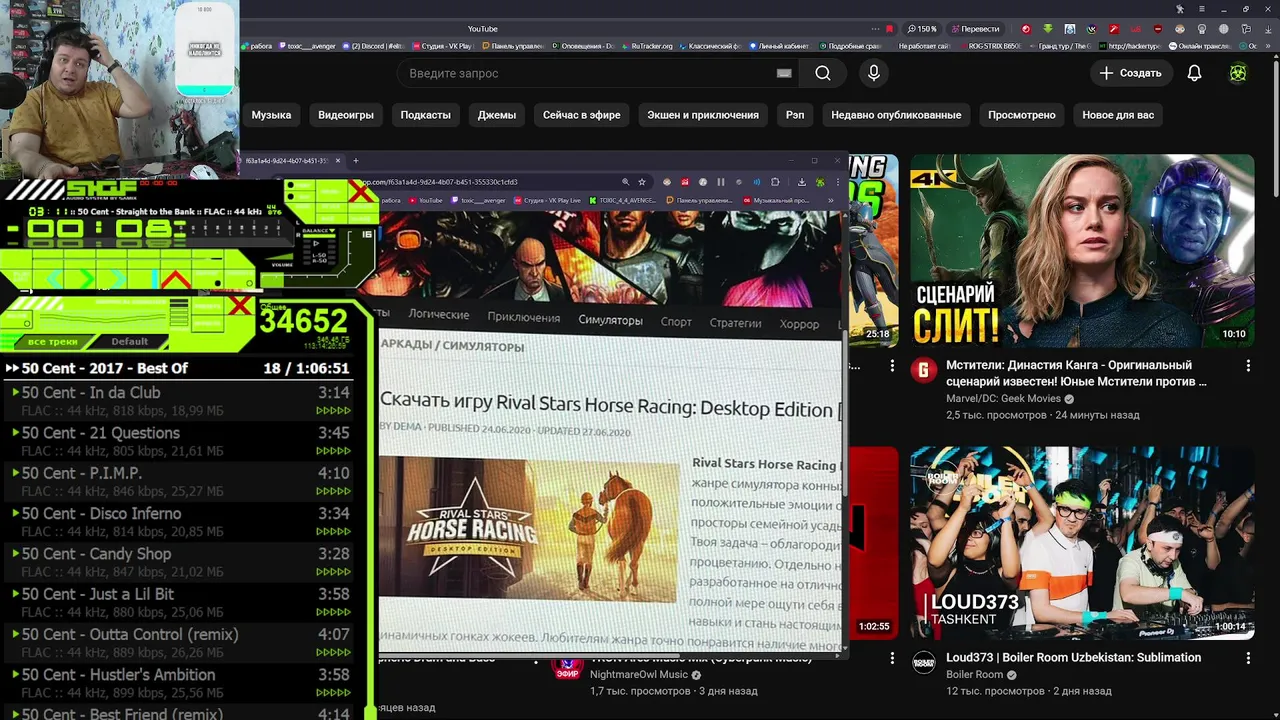Image resolution: width=1280 pixels, height=720 pixels.
Task: Click the 150% zoom indicator in address bar
Action: (x=922, y=29)
